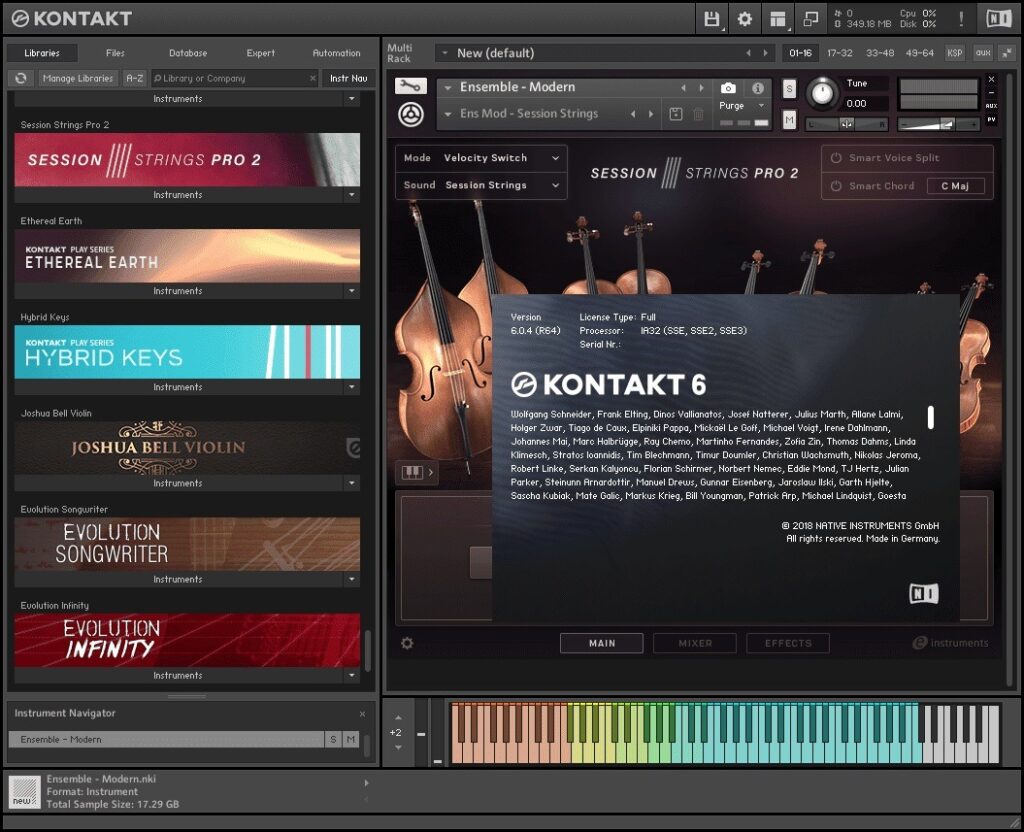Viewport: 1024px width, 832px height.
Task: Click the rack minimize arrows icon
Action: 1006,53
